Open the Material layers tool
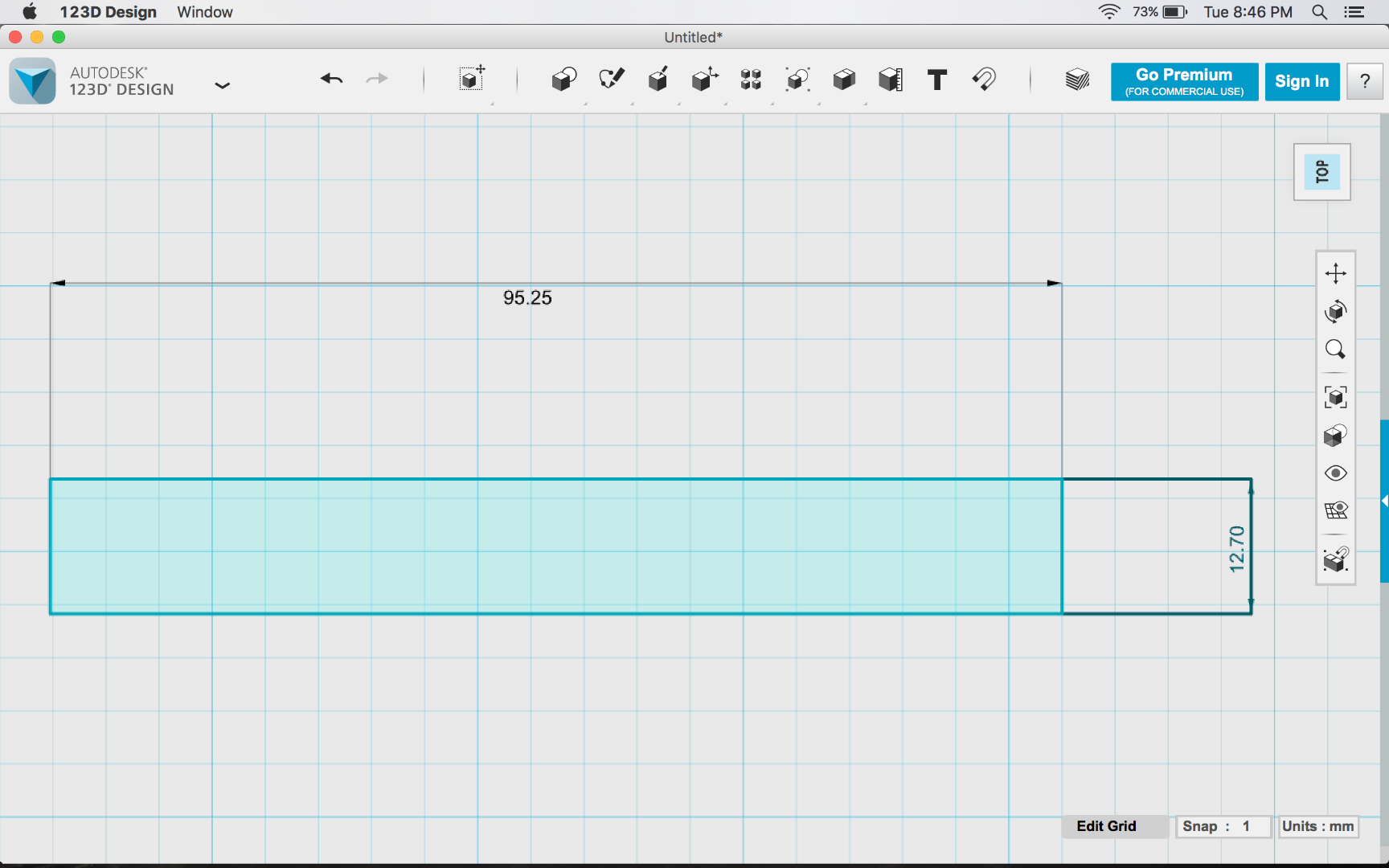 point(1077,79)
